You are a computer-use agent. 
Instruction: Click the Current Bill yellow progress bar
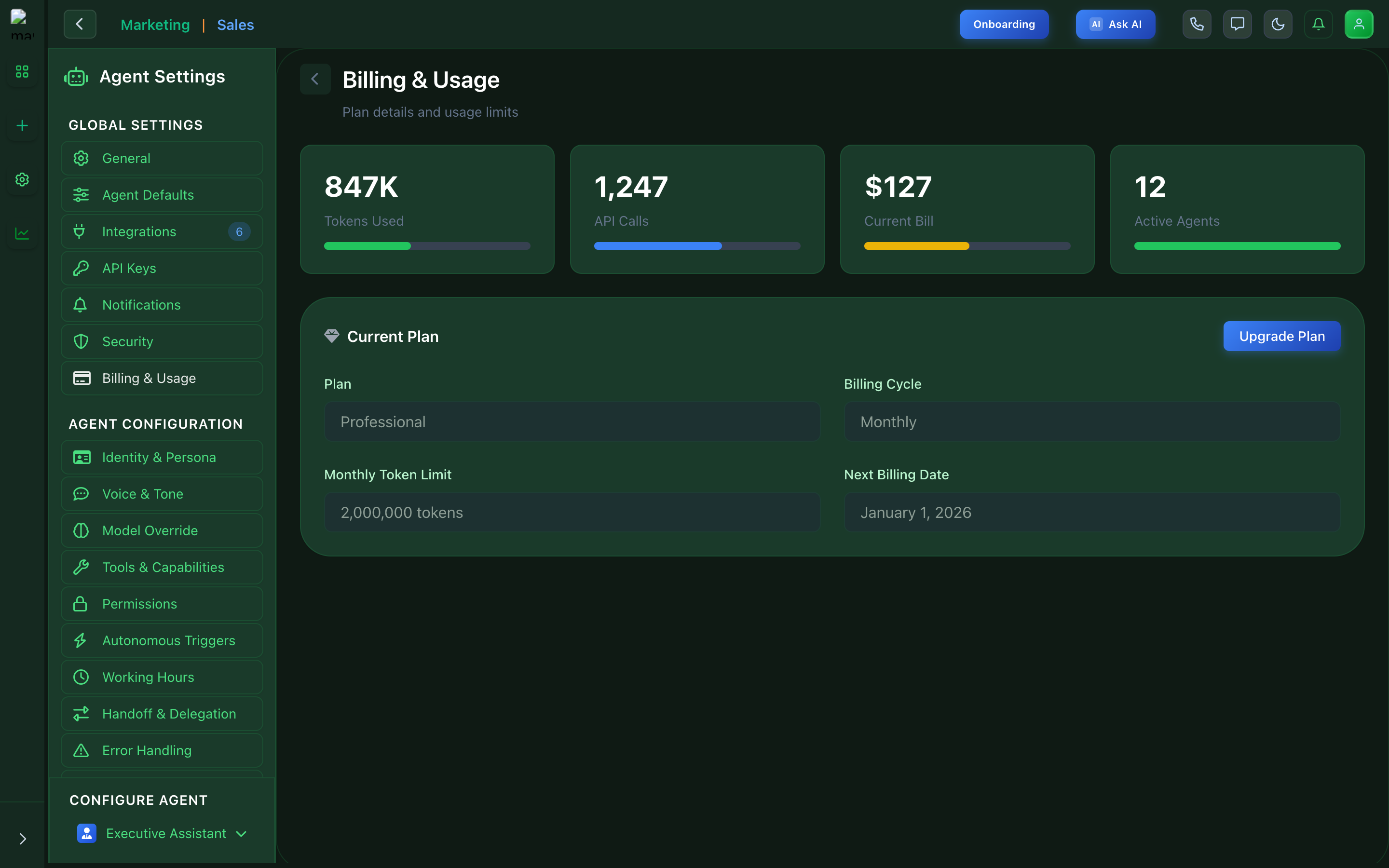click(x=967, y=246)
